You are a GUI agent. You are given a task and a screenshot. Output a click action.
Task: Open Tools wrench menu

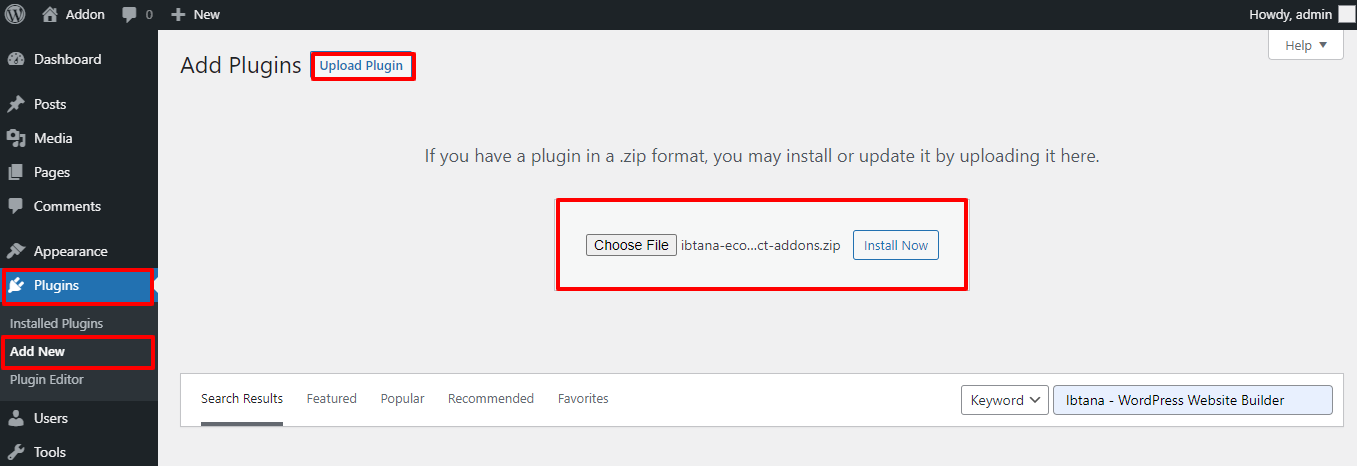pyautogui.click(x=15, y=452)
